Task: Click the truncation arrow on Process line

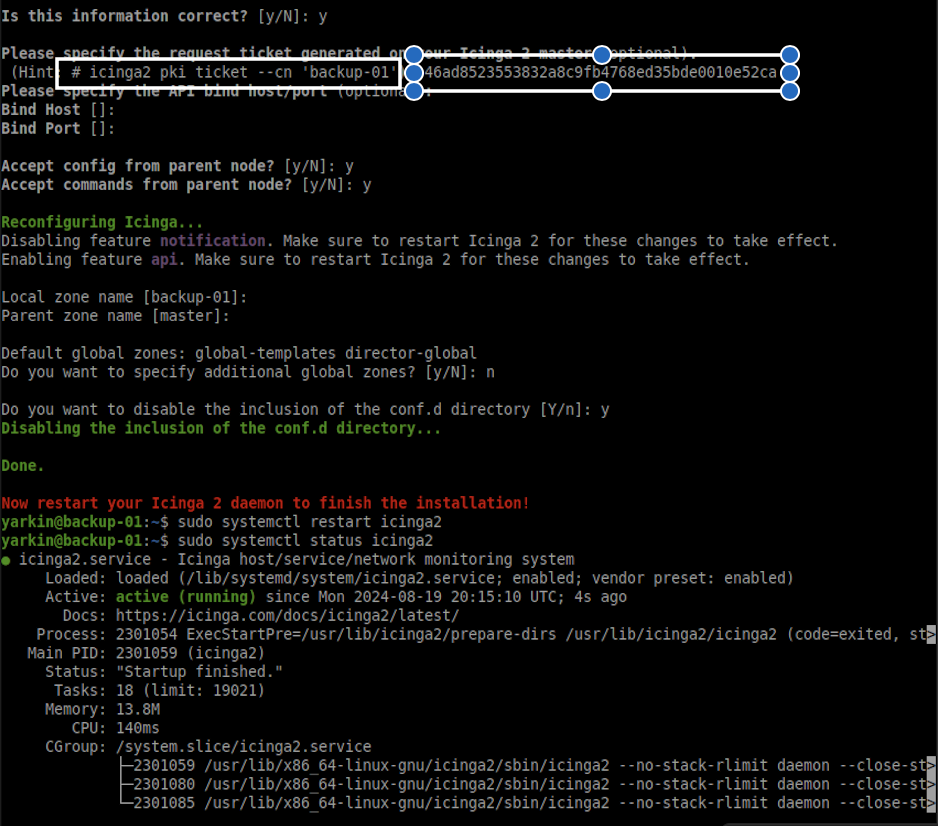Action: [931, 635]
